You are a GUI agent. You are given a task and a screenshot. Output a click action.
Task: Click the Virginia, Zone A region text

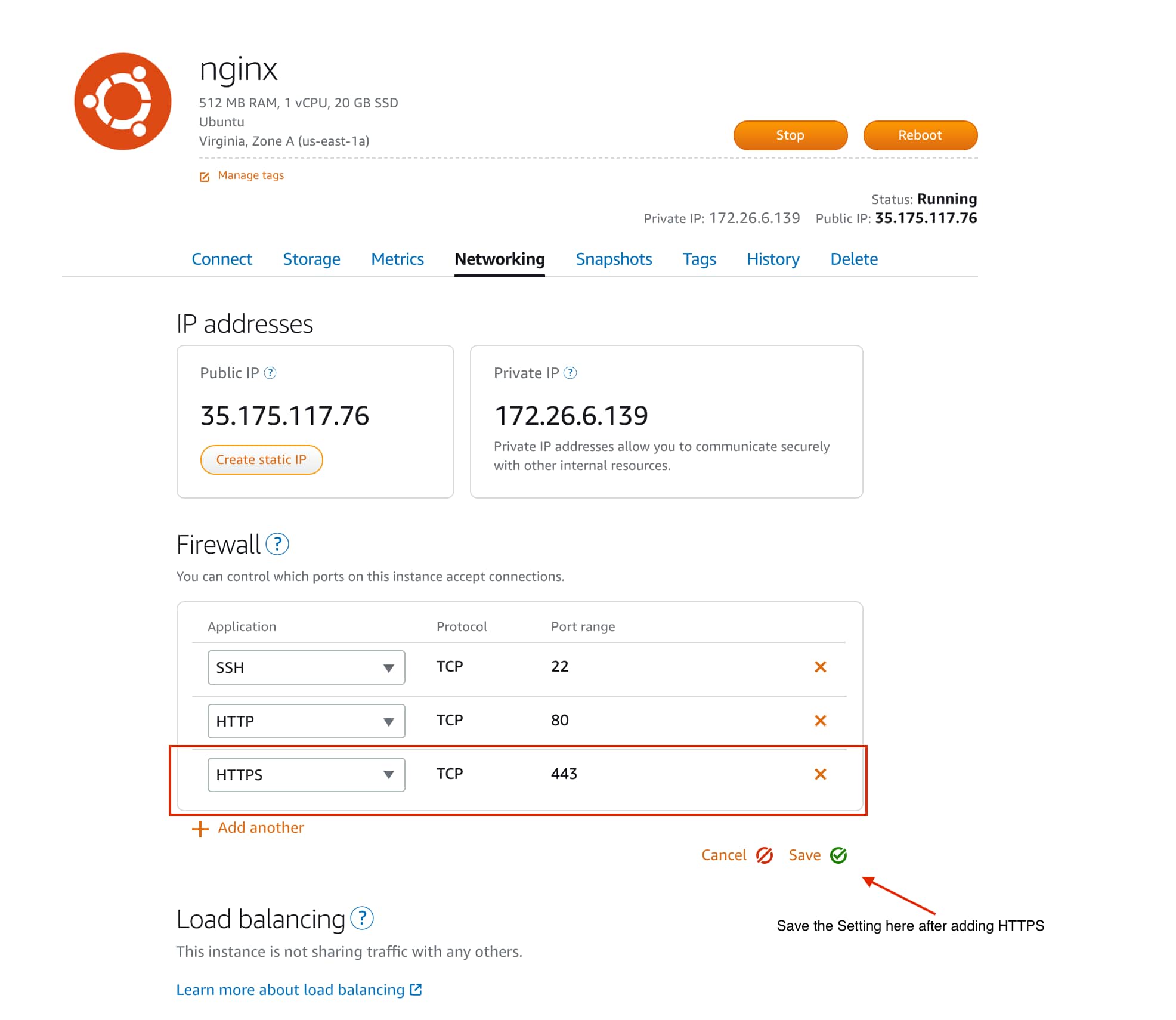point(284,141)
